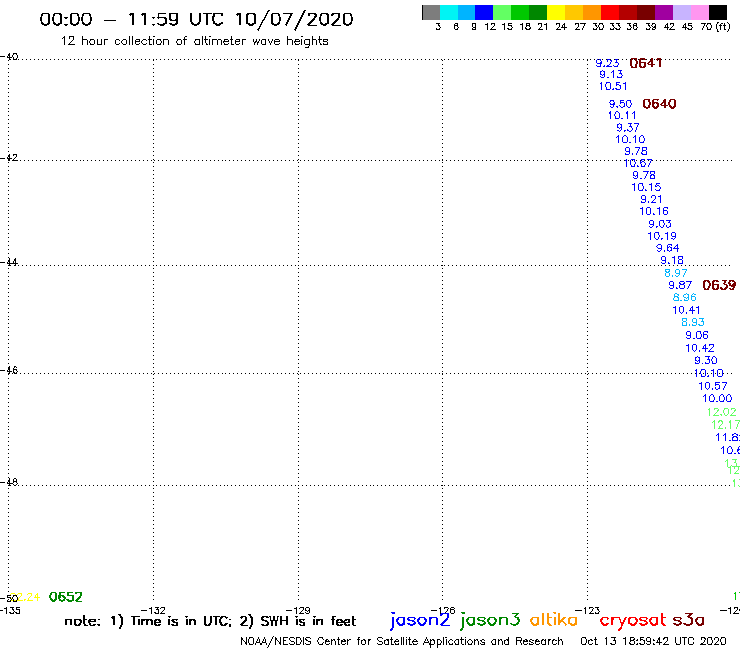Click the -42 latitude axis label
The image size is (740, 650).
coord(9,158)
